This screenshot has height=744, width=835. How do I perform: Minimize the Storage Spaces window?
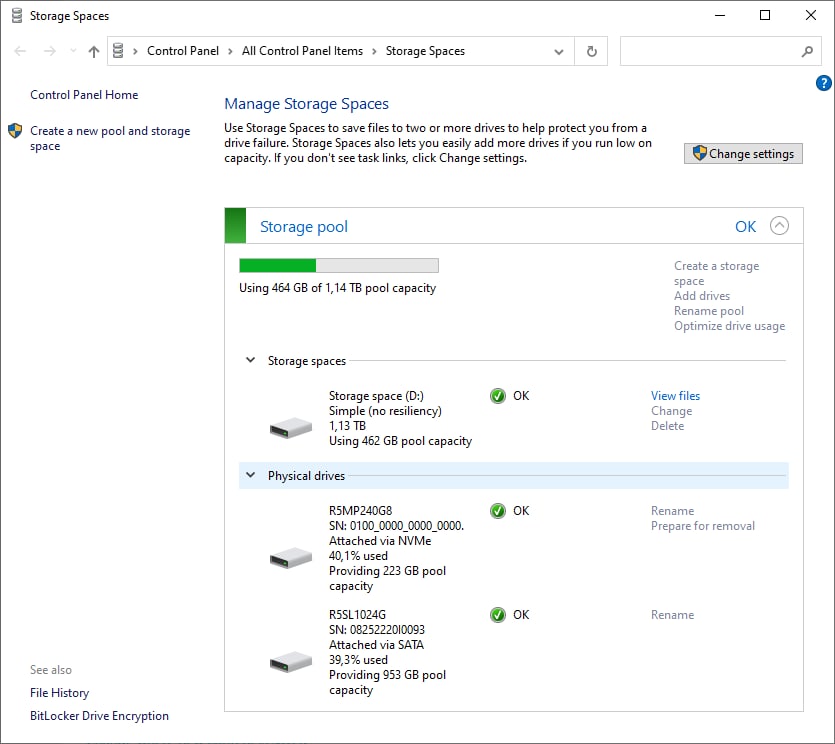[x=719, y=15]
